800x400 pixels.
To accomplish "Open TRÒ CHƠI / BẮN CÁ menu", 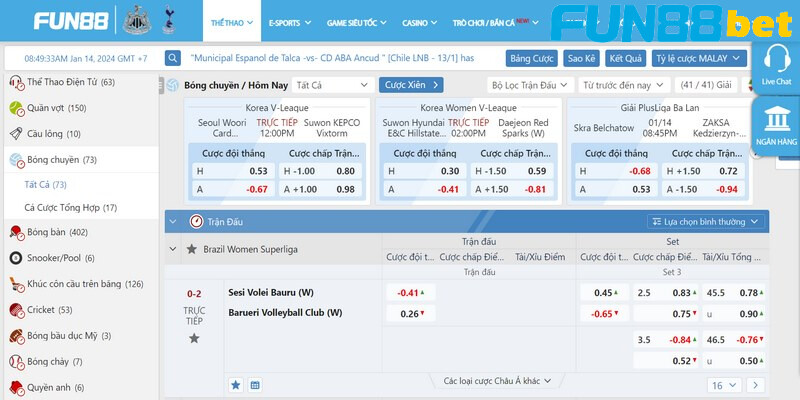I will 495,23.
